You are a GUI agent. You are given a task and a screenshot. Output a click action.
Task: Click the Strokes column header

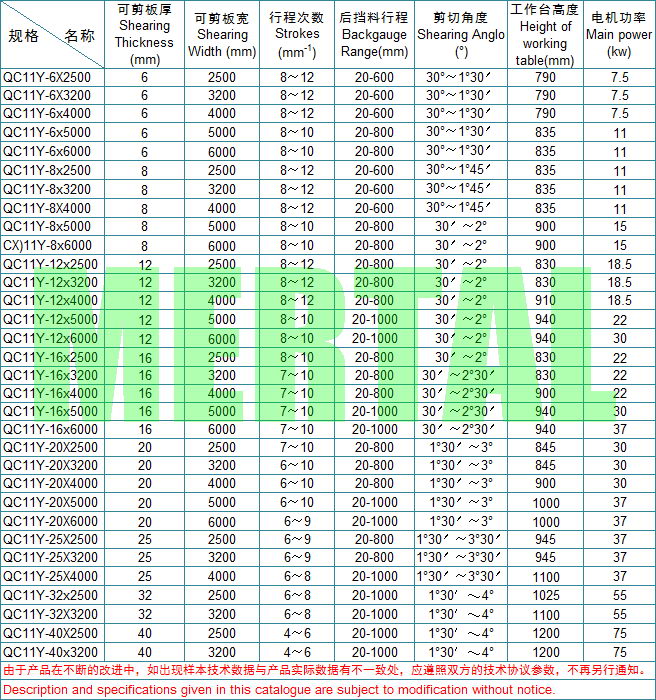click(x=297, y=34)
